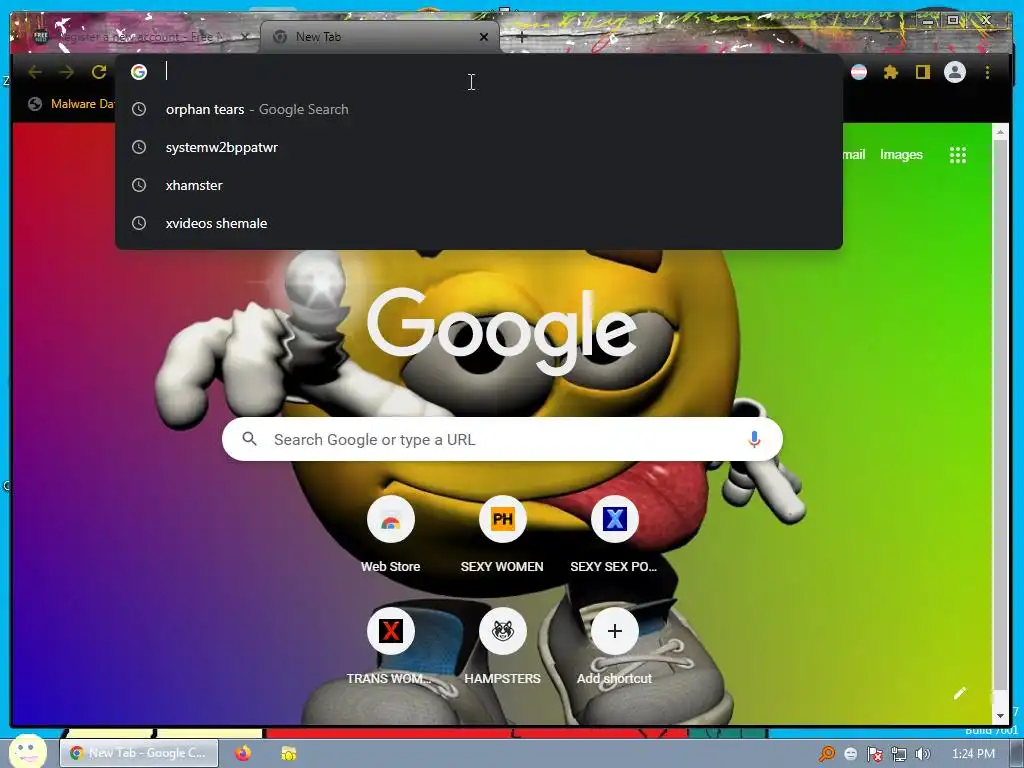Click the 'Add shortcut' plus button
1024x768 pixels.
coord(615,631)
